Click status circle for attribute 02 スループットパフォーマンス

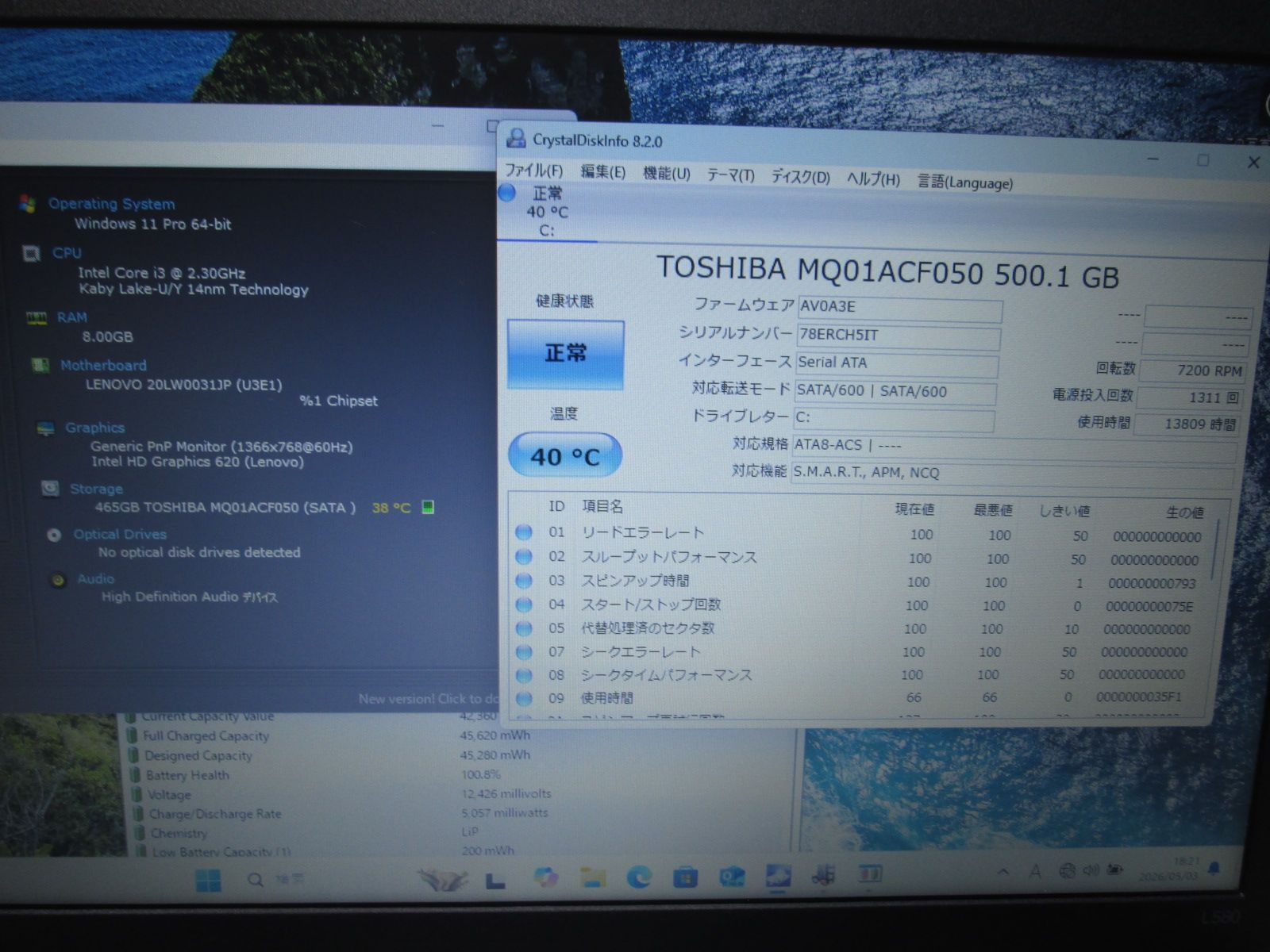(x=524, y=557)
